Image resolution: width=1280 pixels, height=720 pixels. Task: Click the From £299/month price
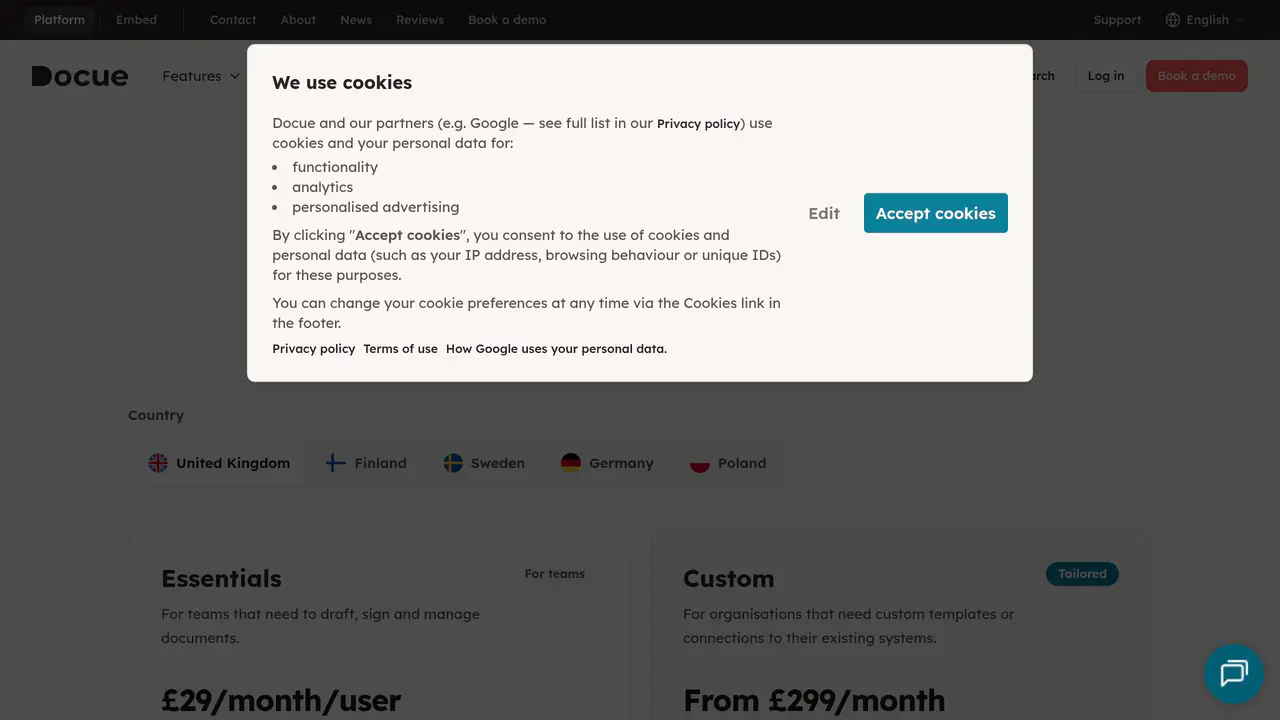point(814,700)
